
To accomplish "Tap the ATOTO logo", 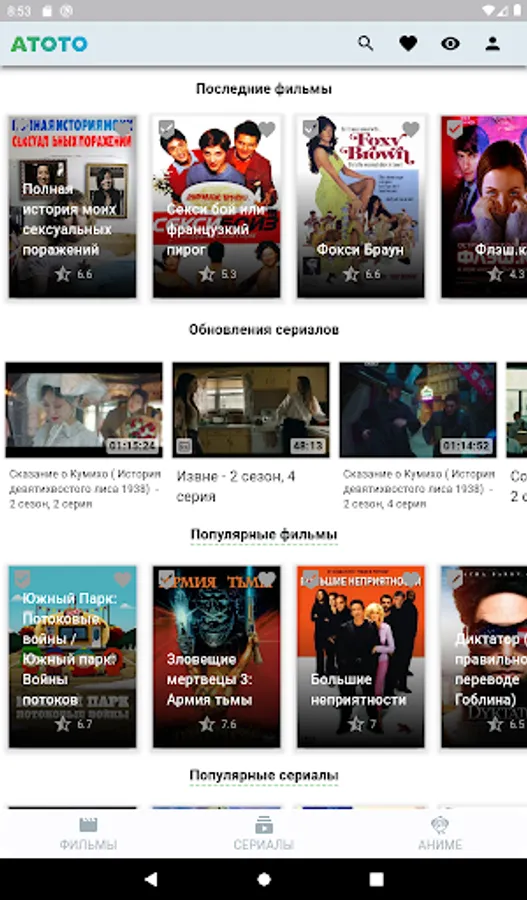I will [49, 44].
